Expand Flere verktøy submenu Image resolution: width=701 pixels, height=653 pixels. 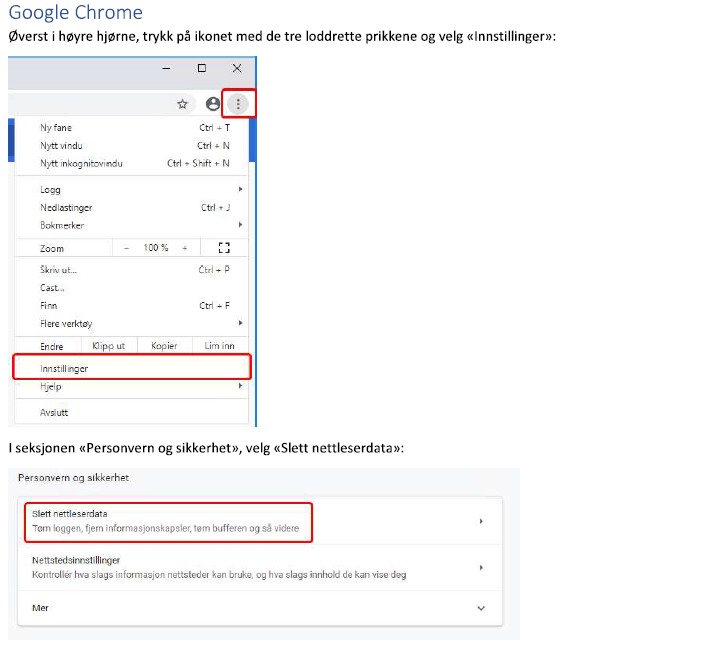(x=131, y=324)
